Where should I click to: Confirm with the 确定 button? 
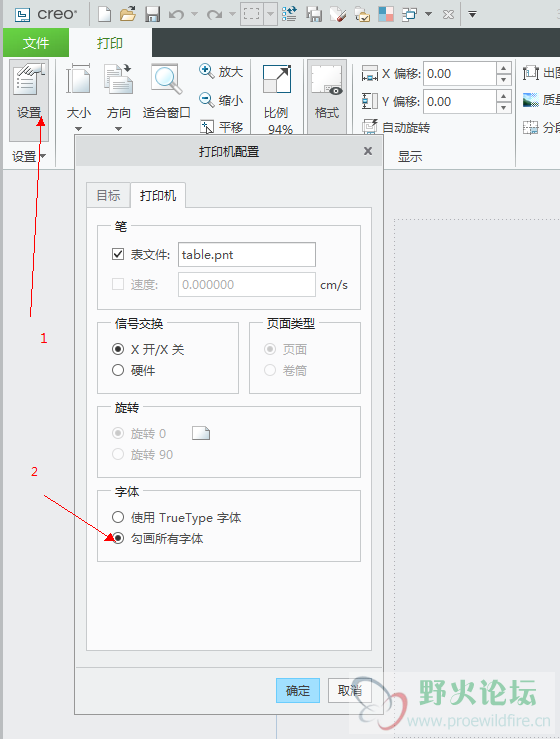(298, 690)
